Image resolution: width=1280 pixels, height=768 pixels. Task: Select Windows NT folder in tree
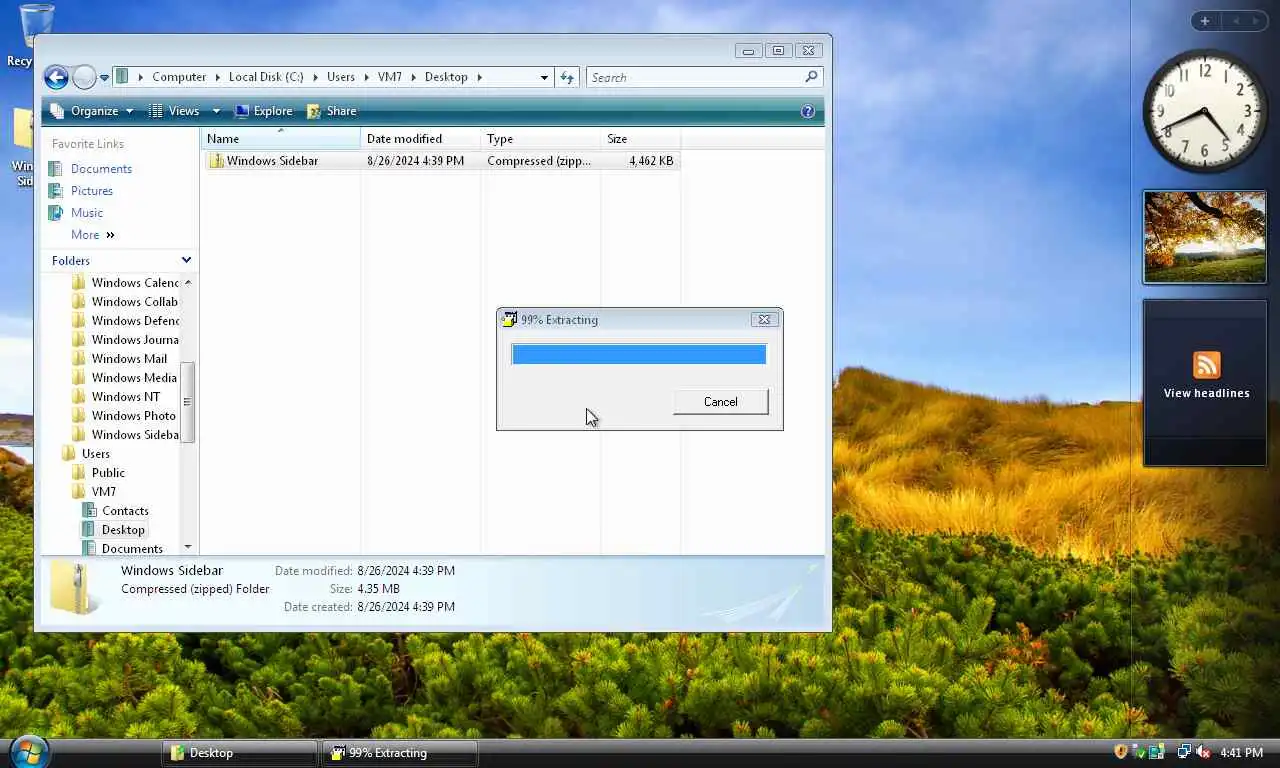pos(125,397)
